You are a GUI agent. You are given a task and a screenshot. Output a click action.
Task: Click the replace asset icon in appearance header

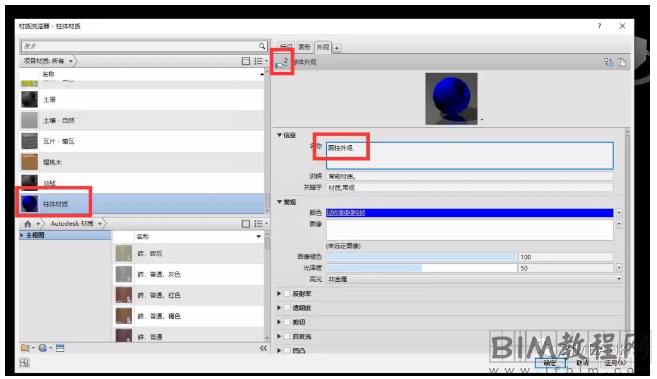coord(608,62)
